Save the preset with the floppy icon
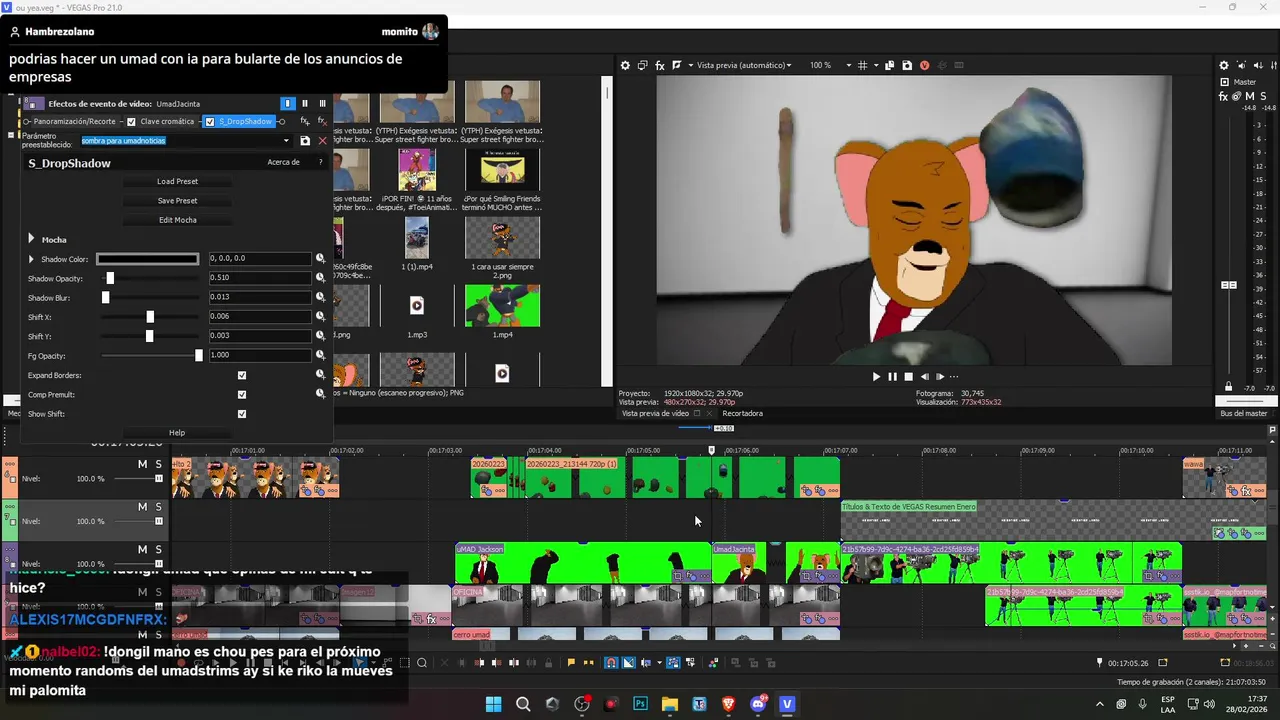The height and width of the screenshot is (720, 1280). click(x=305, y=141)
